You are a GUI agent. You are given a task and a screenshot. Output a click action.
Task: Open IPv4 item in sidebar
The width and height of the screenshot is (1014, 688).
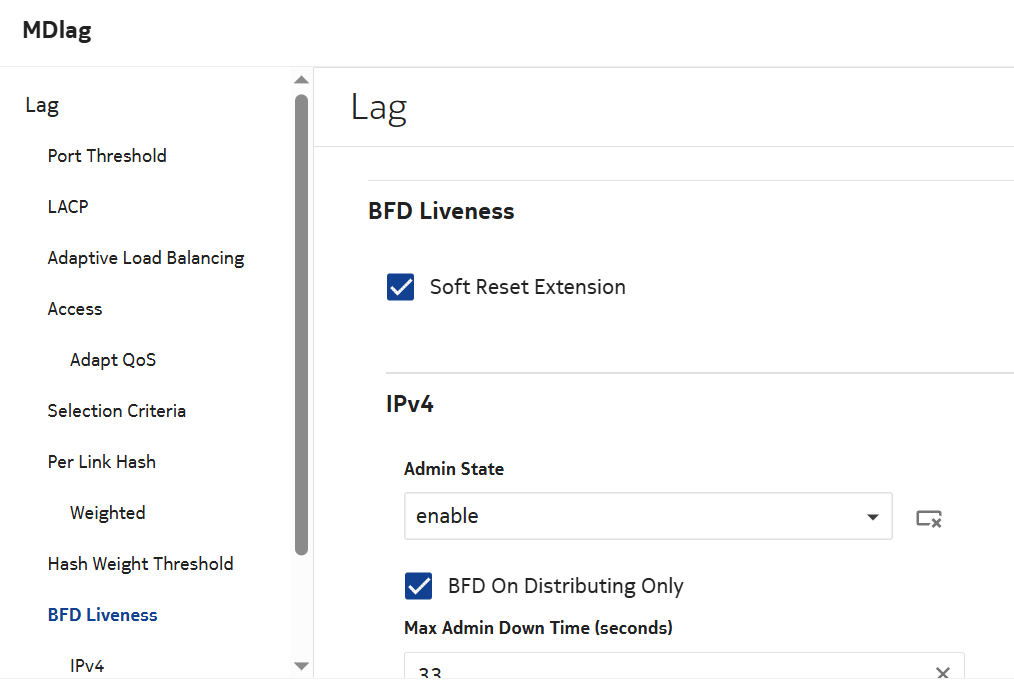point(87,666)
